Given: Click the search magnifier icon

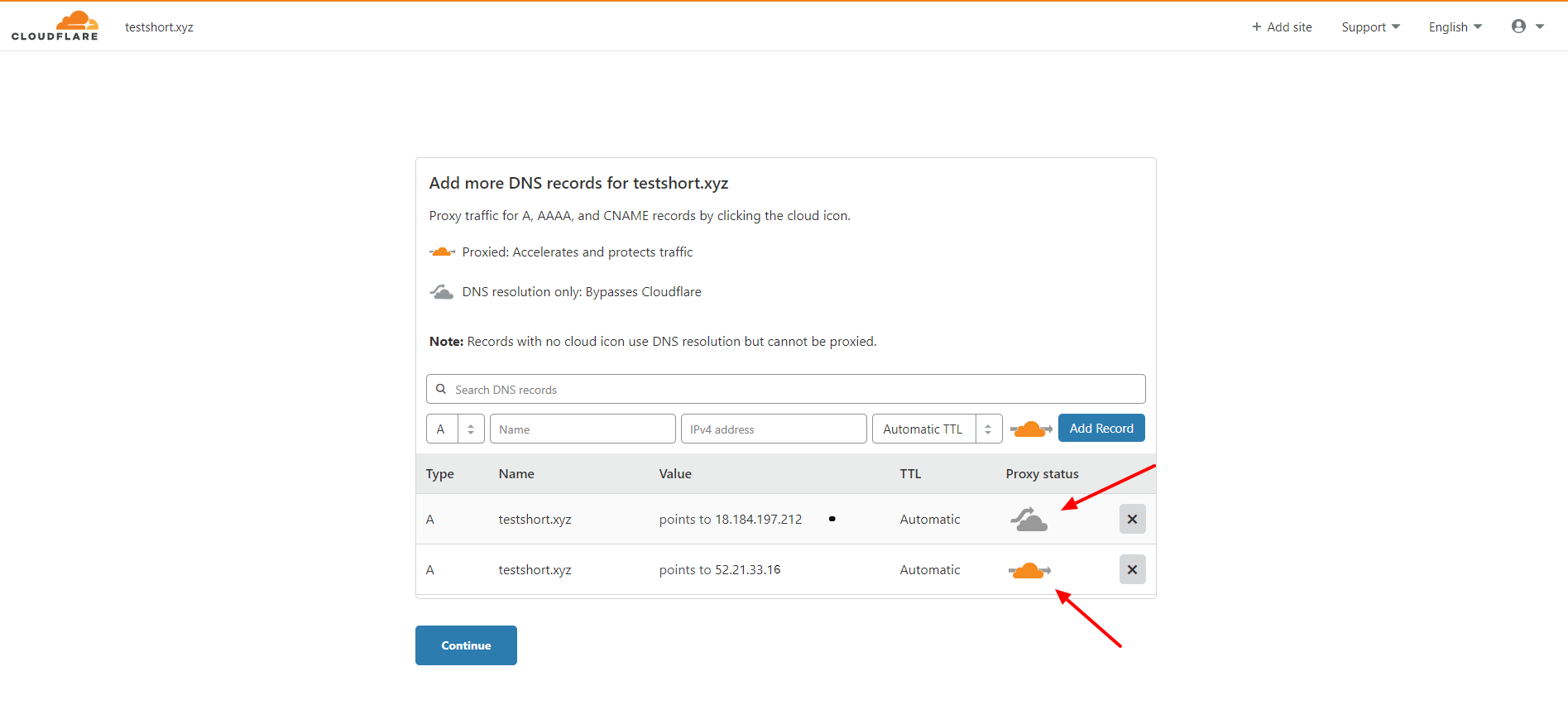Looking at the screenshot, I should 441,389.
